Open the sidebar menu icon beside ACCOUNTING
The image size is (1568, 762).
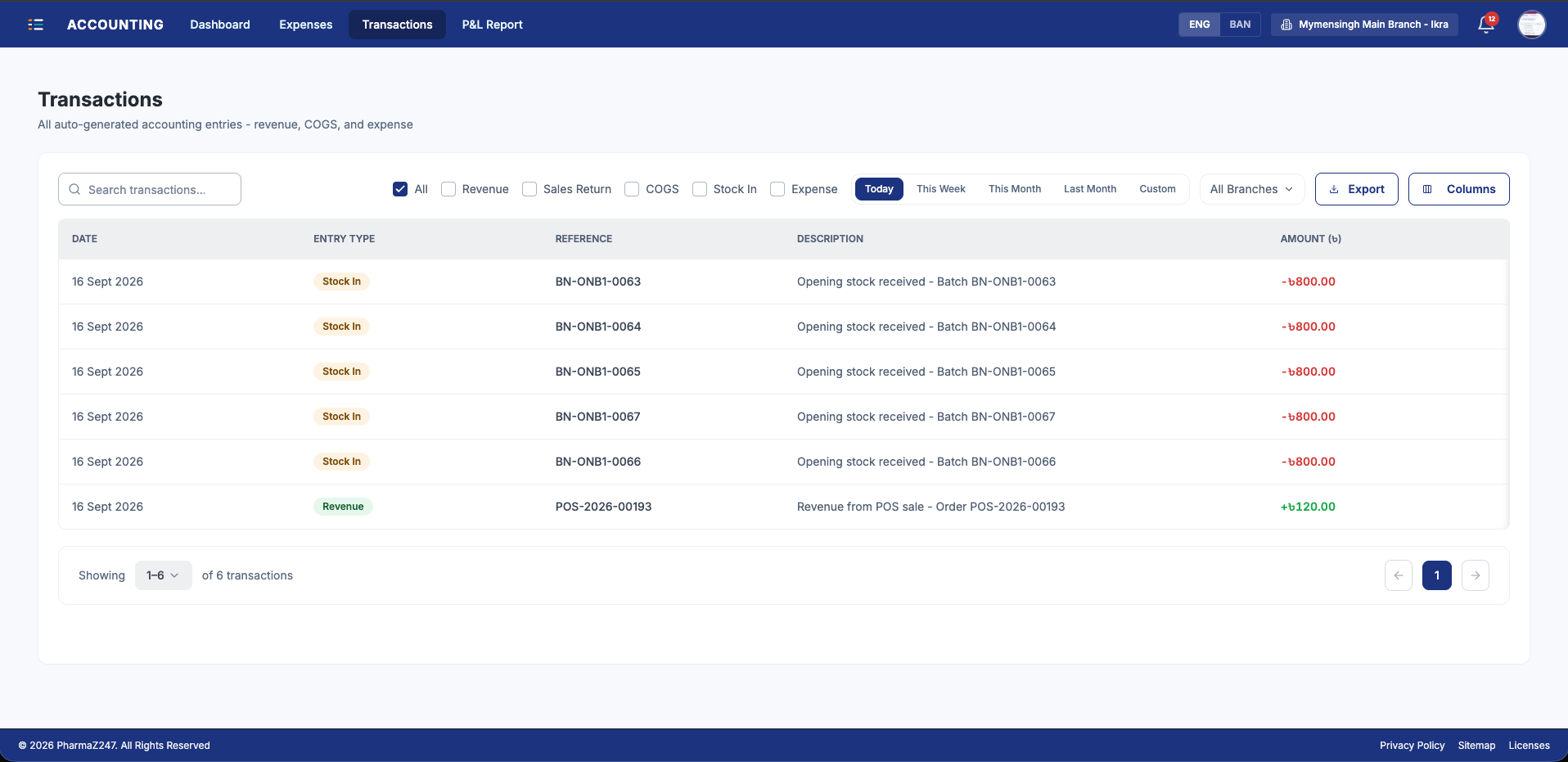(x=35, y=25)
